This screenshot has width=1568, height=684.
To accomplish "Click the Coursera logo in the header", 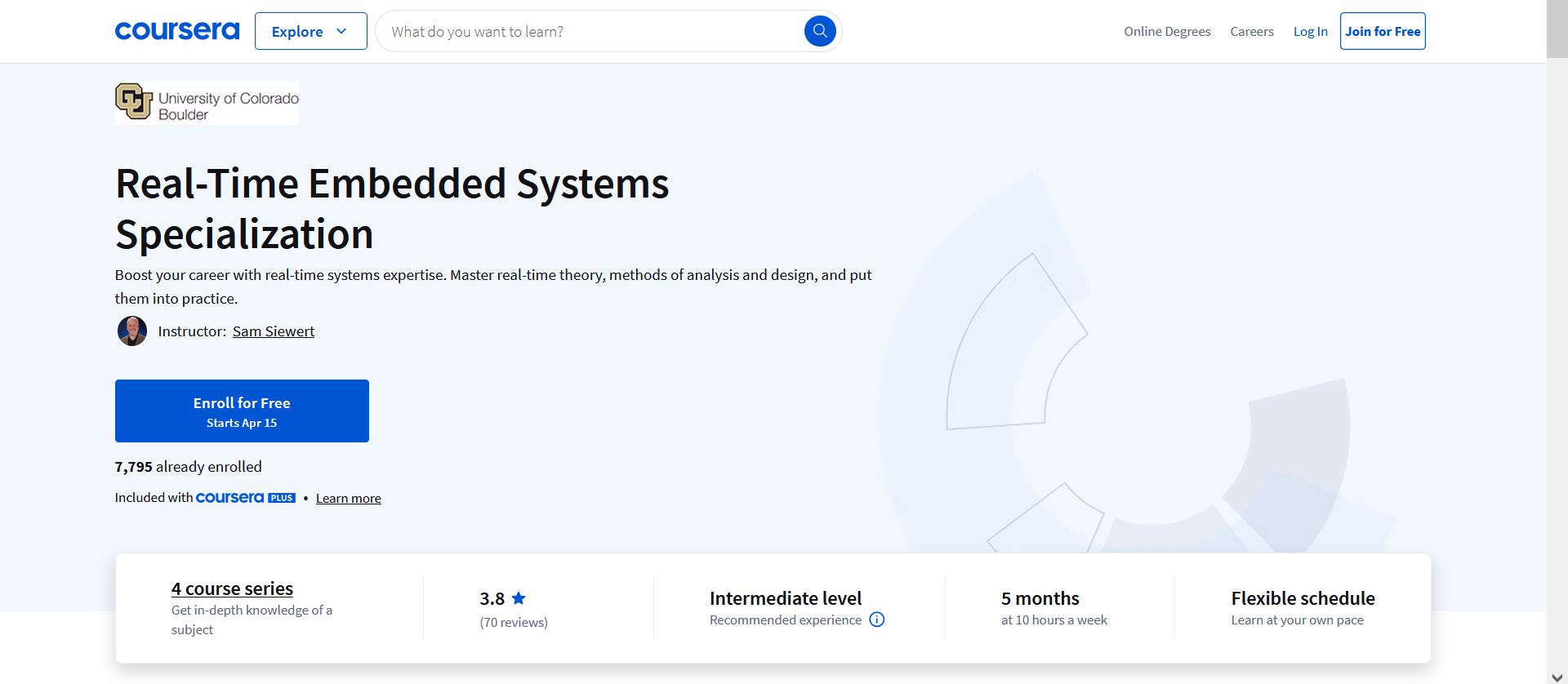I will pyautogui.click(x=177, y=31).
